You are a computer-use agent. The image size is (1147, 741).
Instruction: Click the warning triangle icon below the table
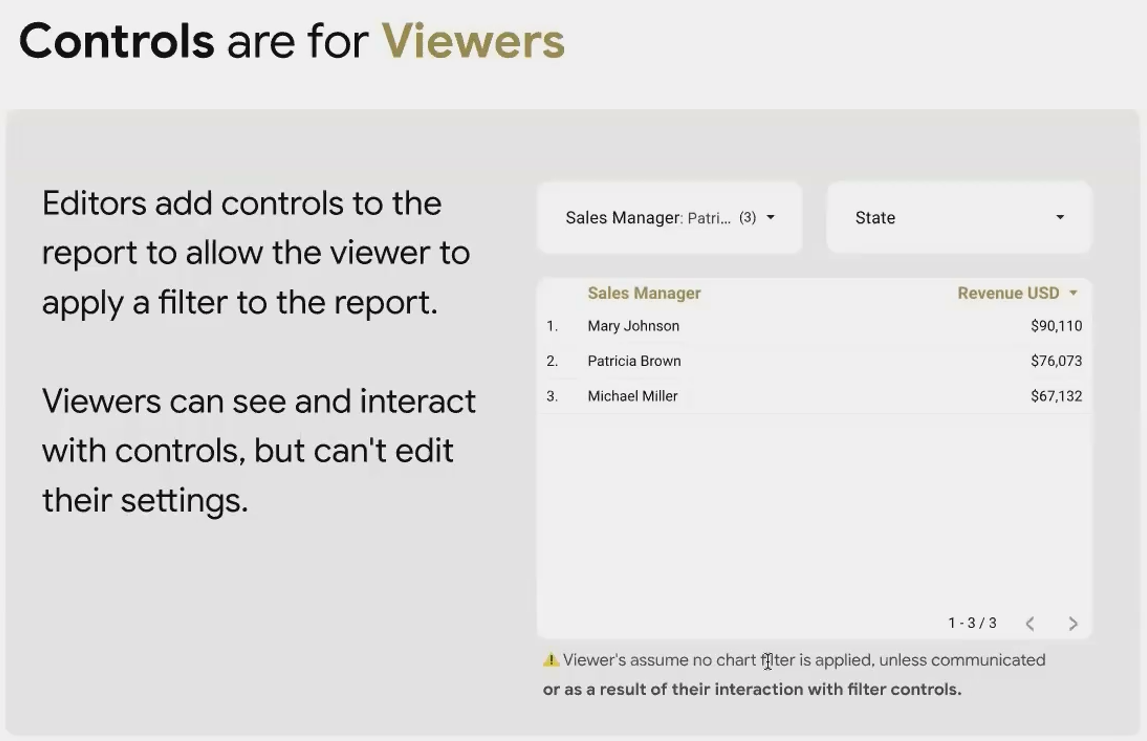click(551, 658)
